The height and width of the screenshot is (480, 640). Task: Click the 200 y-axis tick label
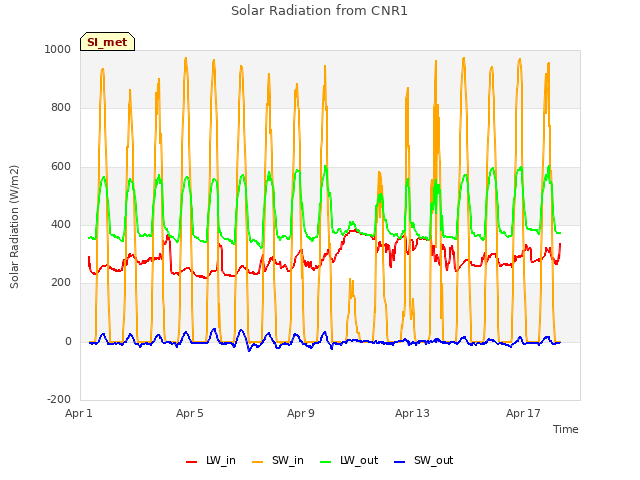coord(61,282)
